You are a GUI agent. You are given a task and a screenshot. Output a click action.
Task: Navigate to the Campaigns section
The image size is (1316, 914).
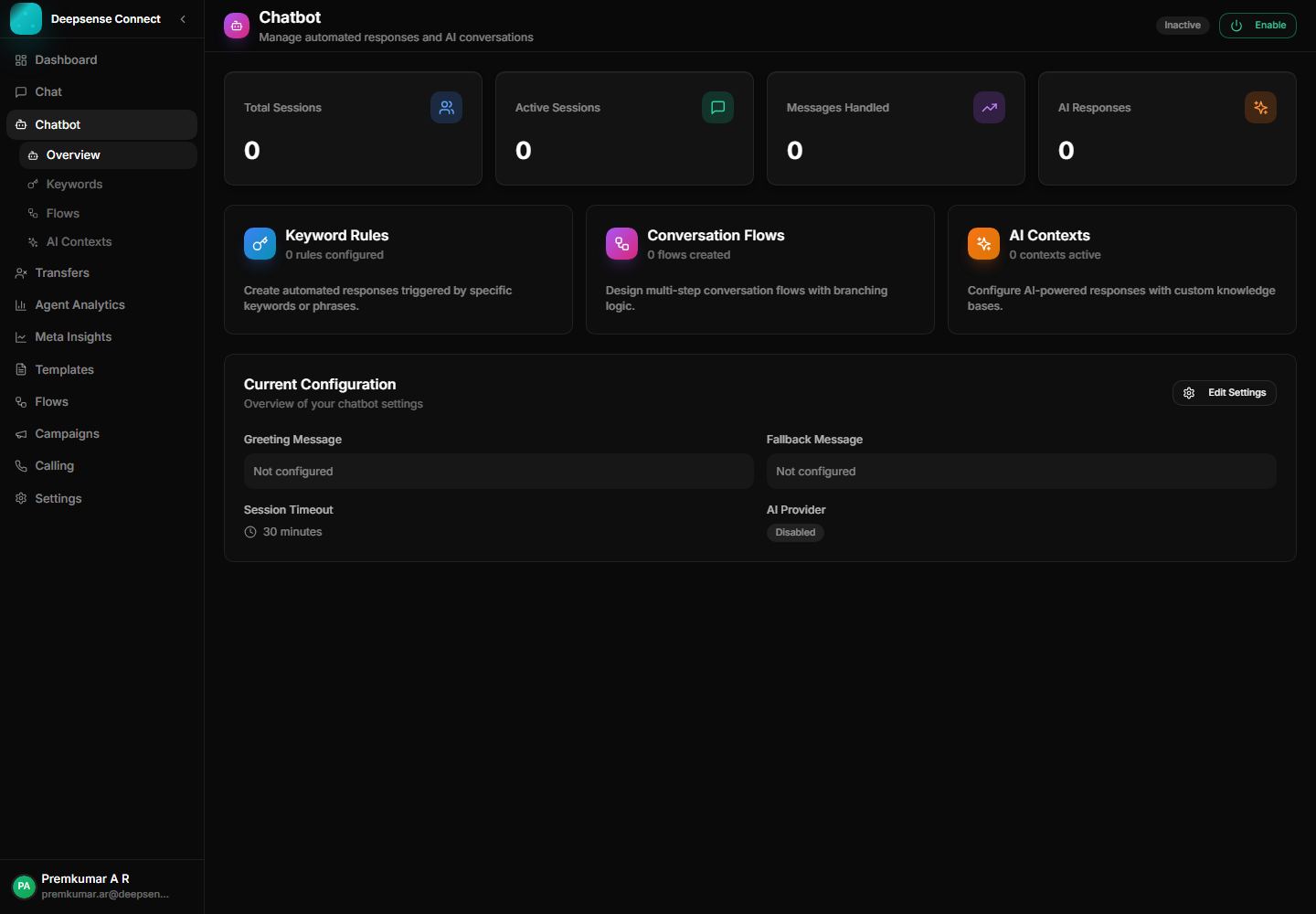click(x=67, y=434)
